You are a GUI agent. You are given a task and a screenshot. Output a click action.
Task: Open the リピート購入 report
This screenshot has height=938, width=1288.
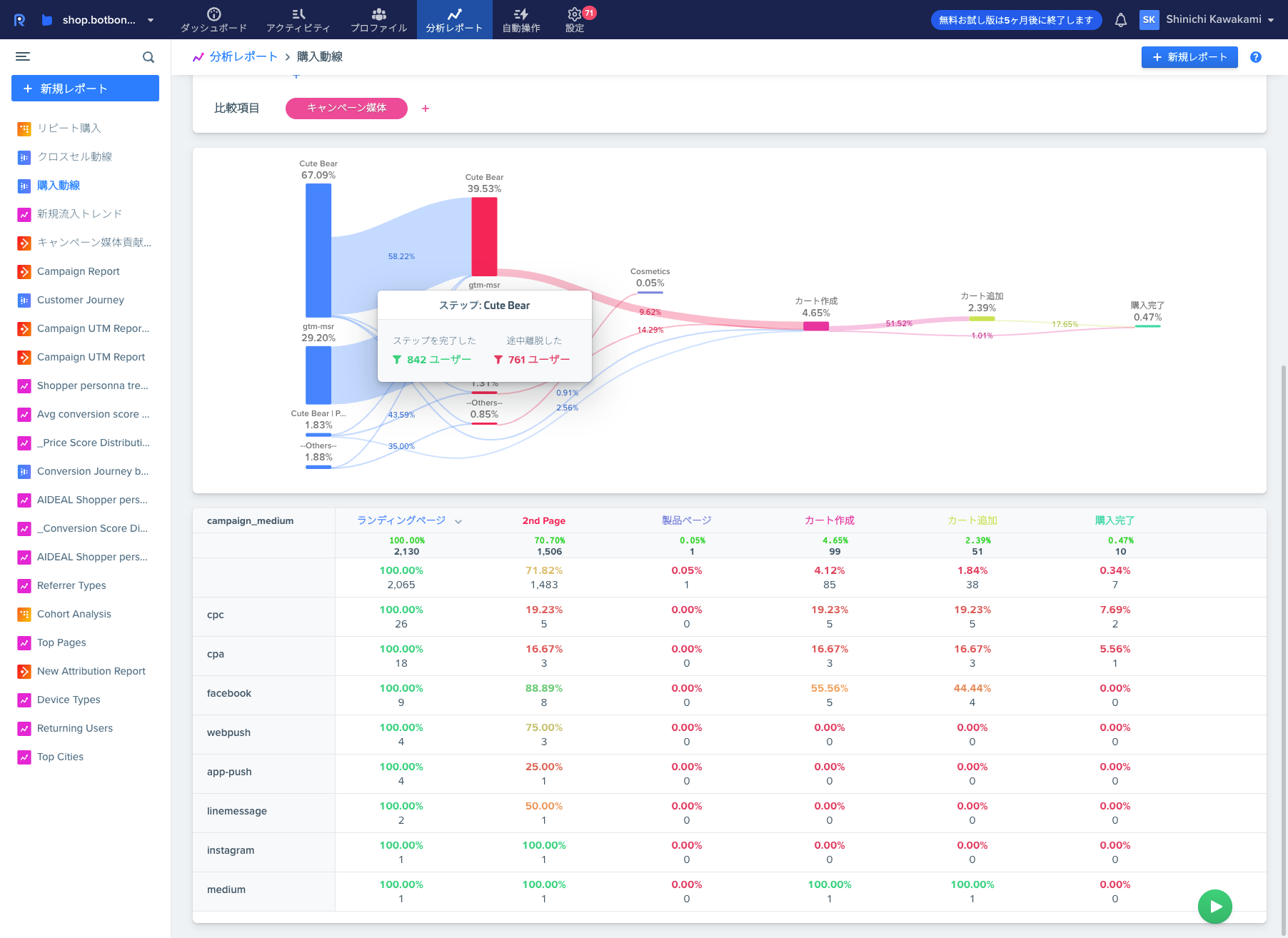pyautogui.click(x=69, y=128)
